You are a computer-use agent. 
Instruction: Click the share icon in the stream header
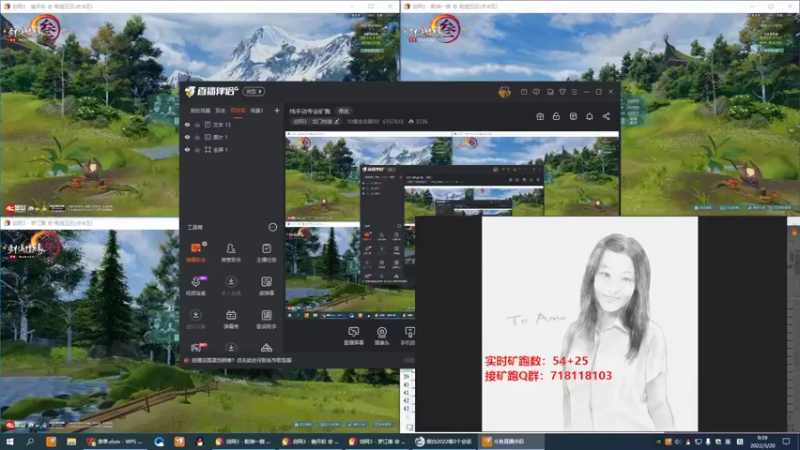pos(606,116)
